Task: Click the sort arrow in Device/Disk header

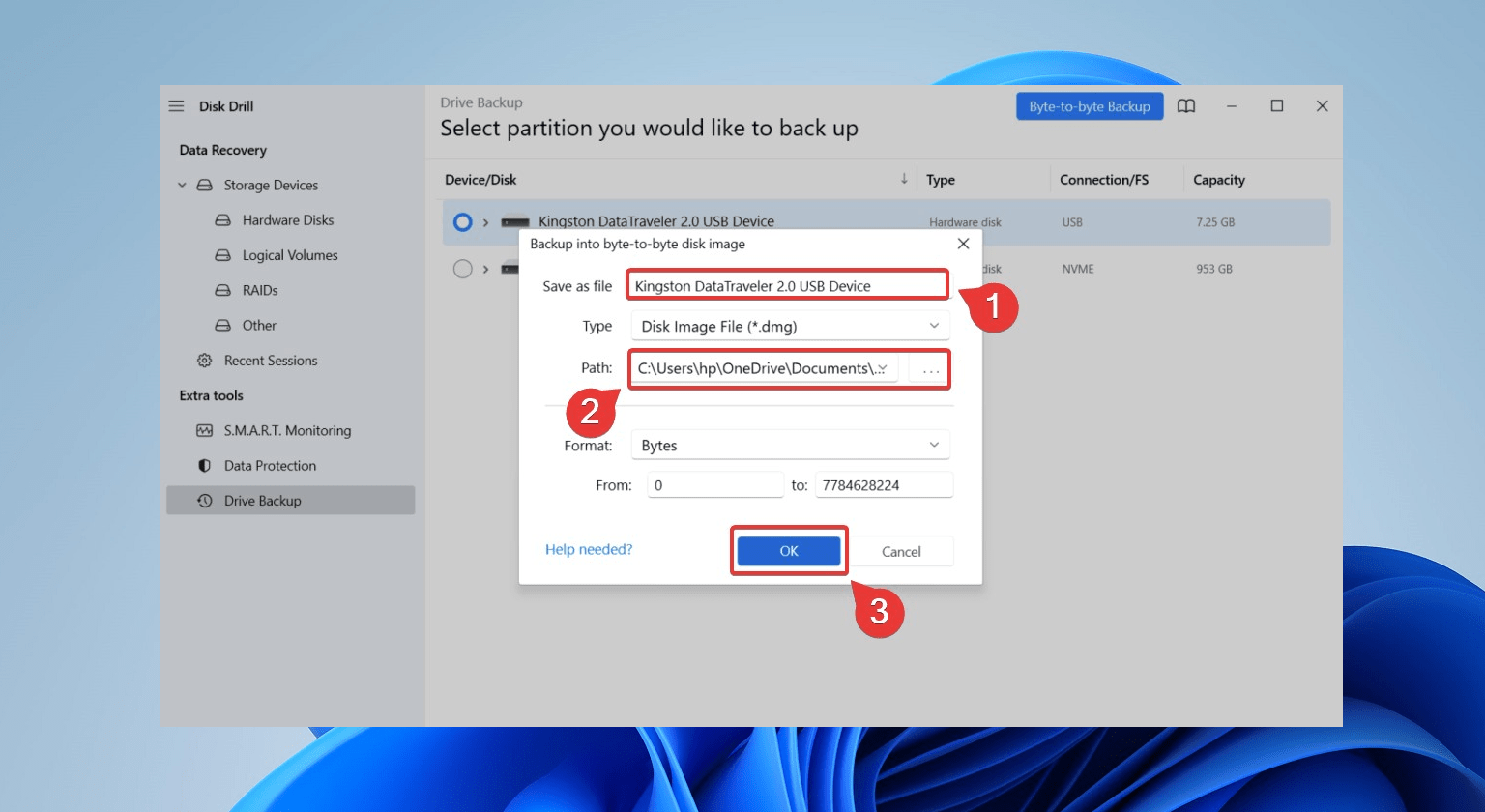Action: (904, 179)
